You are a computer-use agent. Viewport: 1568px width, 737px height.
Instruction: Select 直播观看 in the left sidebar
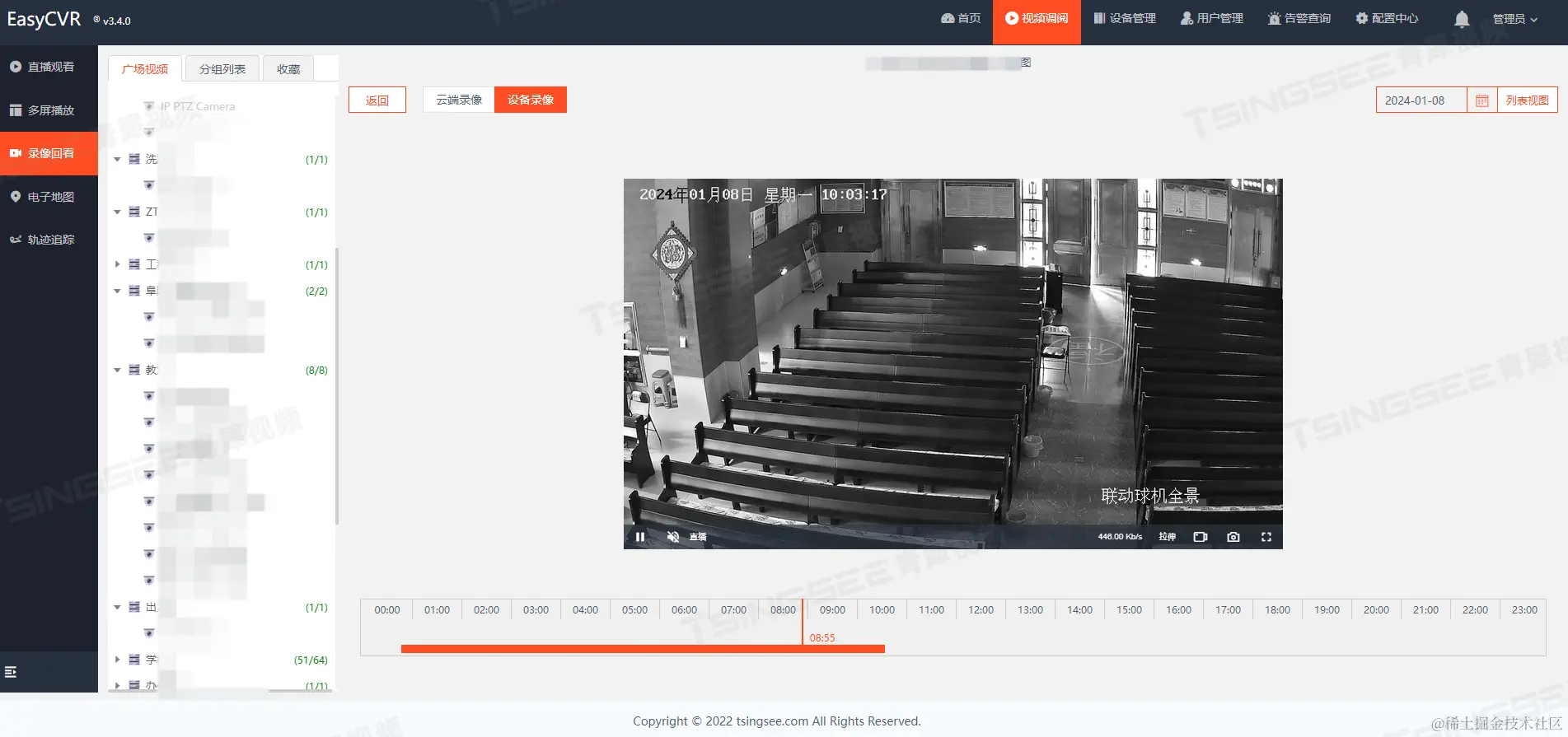(x=49, y=67)
